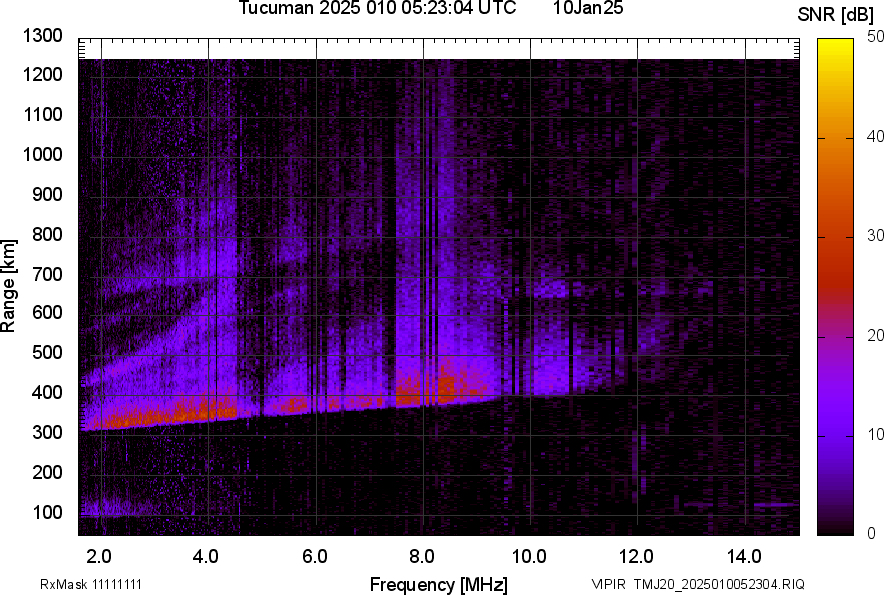Click the '1300' range tick label
The image size is (884, 595).
(42, 36)
